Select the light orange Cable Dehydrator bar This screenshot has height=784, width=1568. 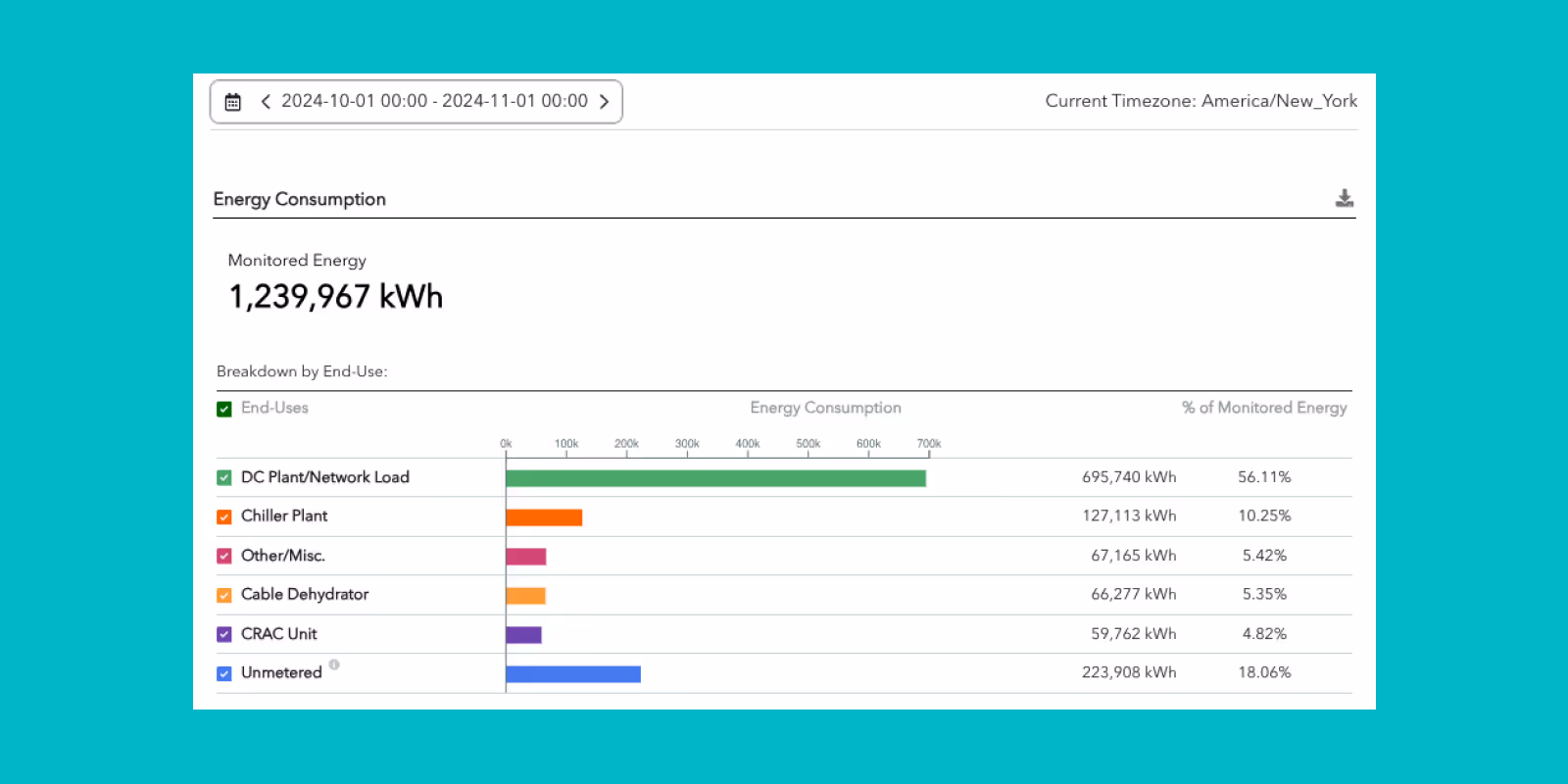tap(525, 596)
